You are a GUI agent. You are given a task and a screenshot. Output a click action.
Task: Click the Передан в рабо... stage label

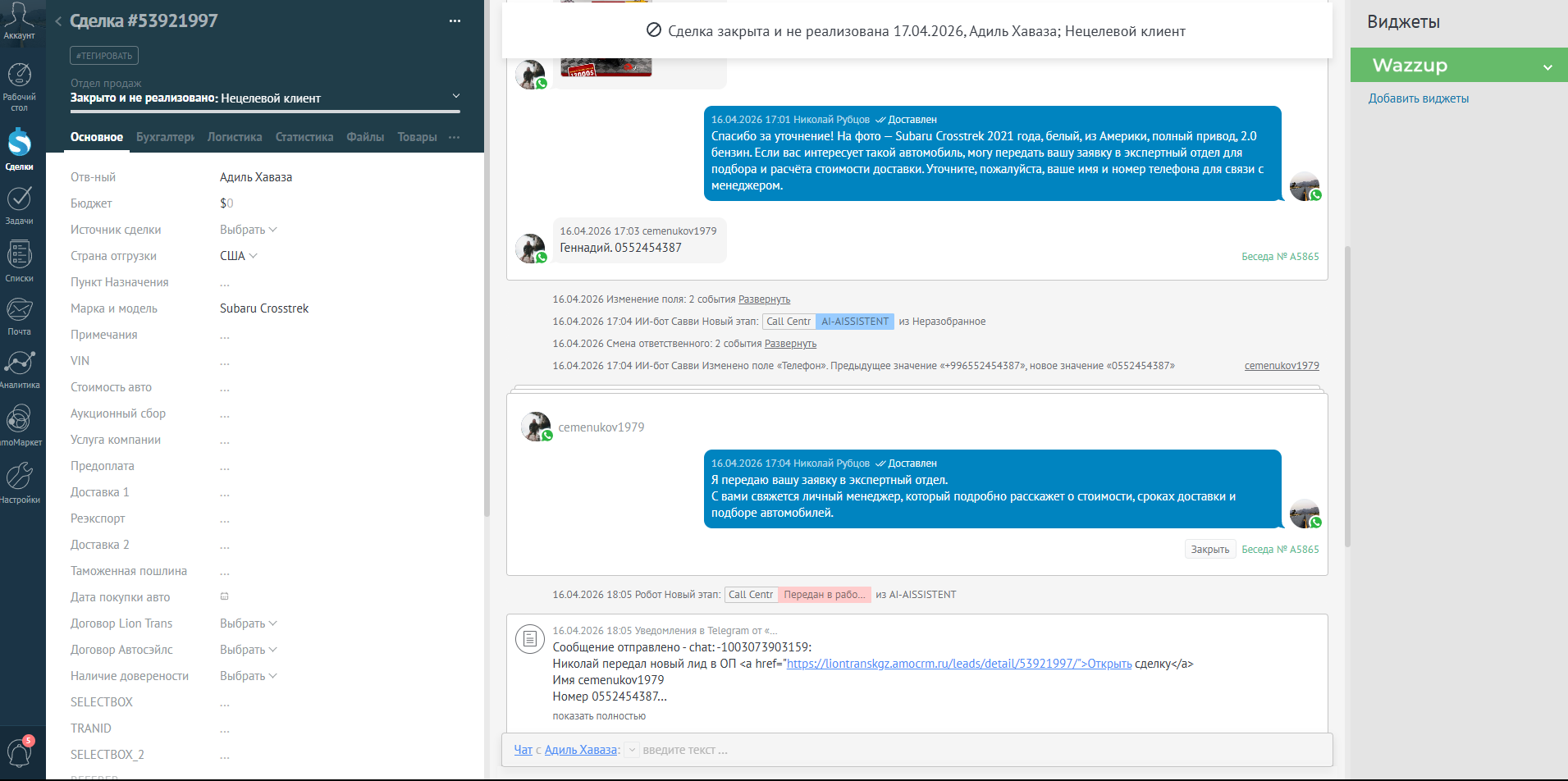tap(824, 595)
